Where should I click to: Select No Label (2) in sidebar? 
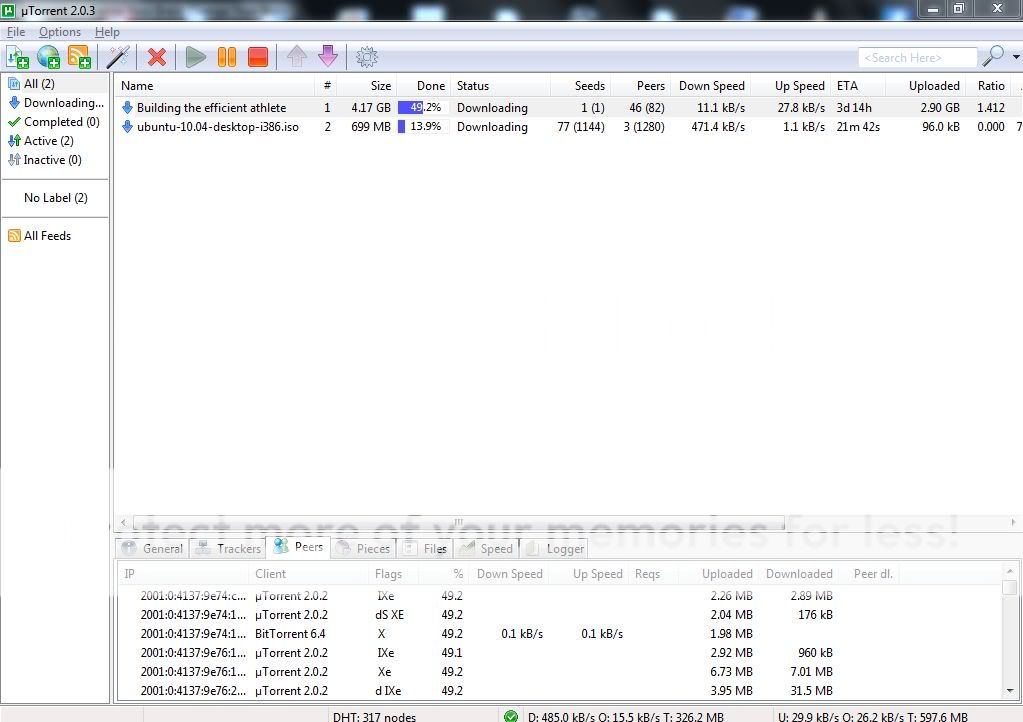pyautogui.click(x=55, y=198)
